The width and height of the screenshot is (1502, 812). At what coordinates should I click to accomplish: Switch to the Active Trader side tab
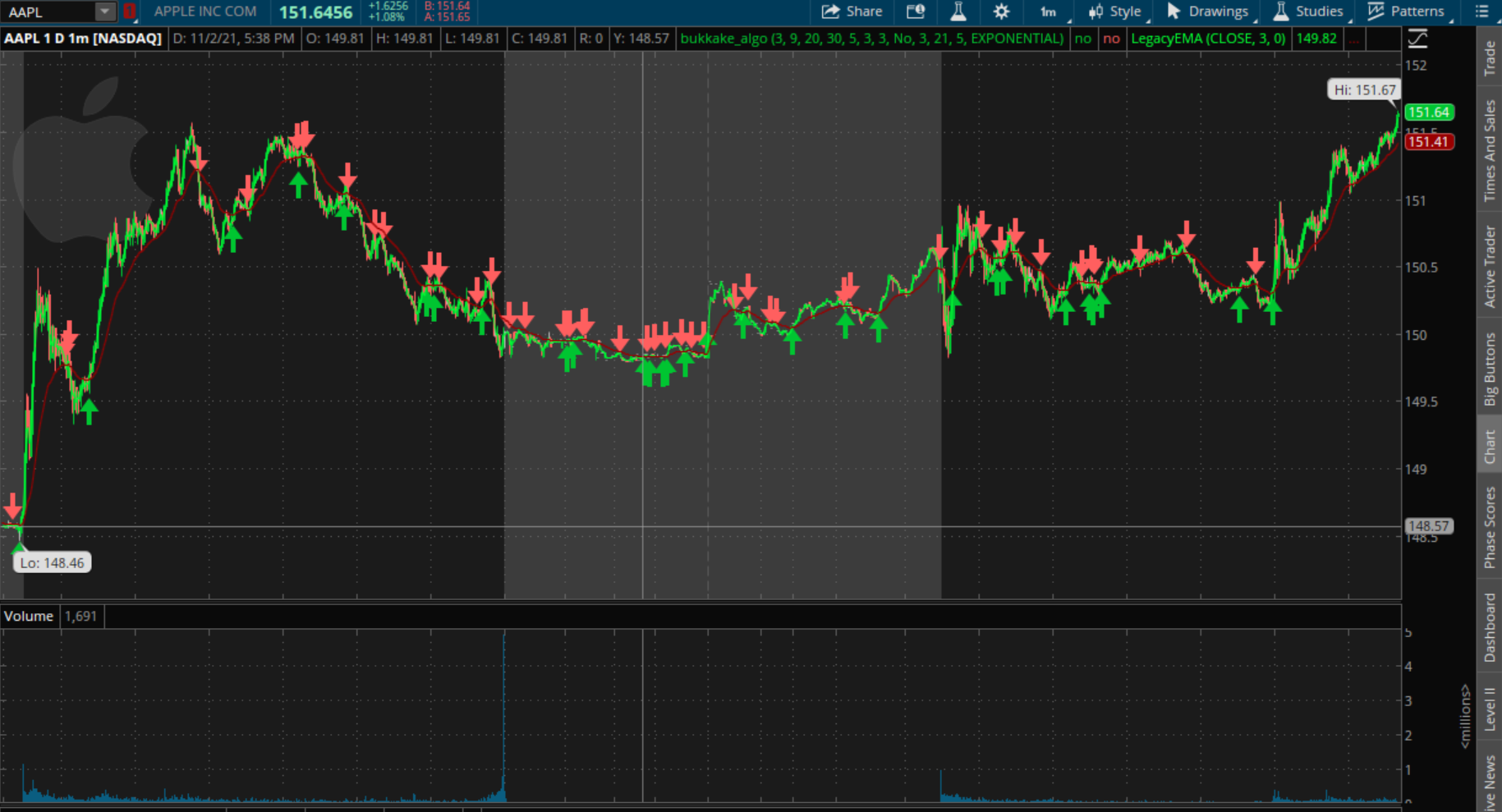tap(1490, 267)
